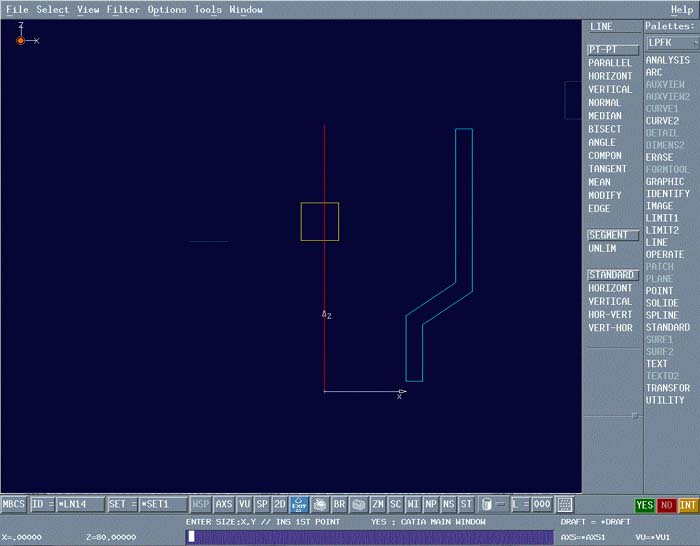Open the LPFK palettes dropdown
This screenshot has width=700, height=546.
(x=672, y=42)
